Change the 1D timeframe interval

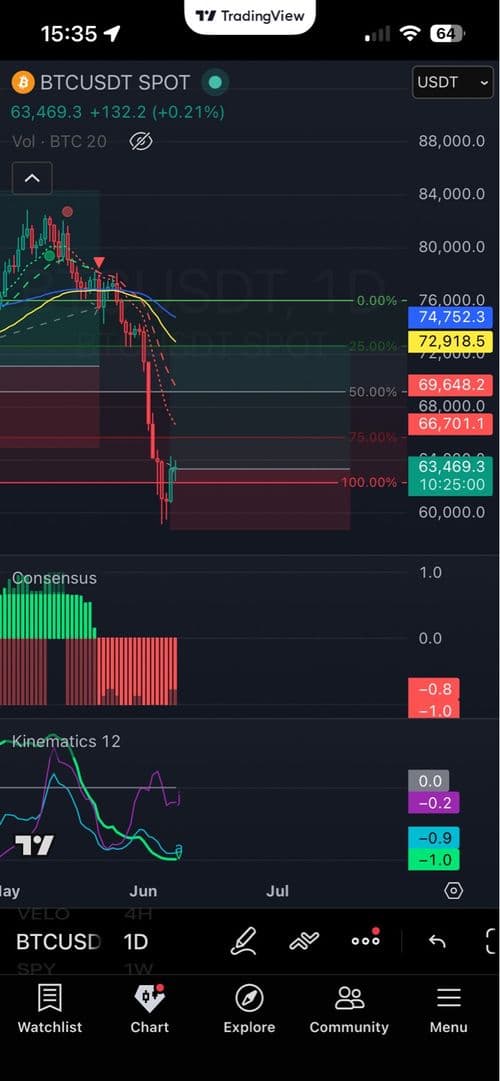tap(136, 942)
